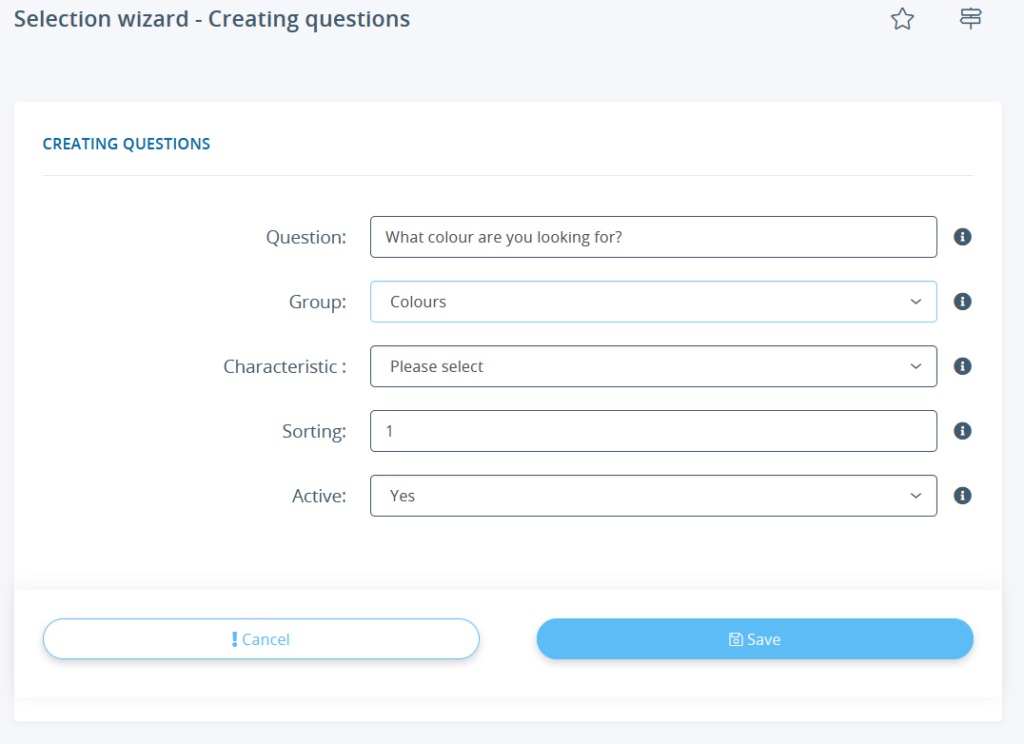This screenshot has height=744, width=1024.
Task: Click the star favorite icon in the header
Action: pos(902,18)
